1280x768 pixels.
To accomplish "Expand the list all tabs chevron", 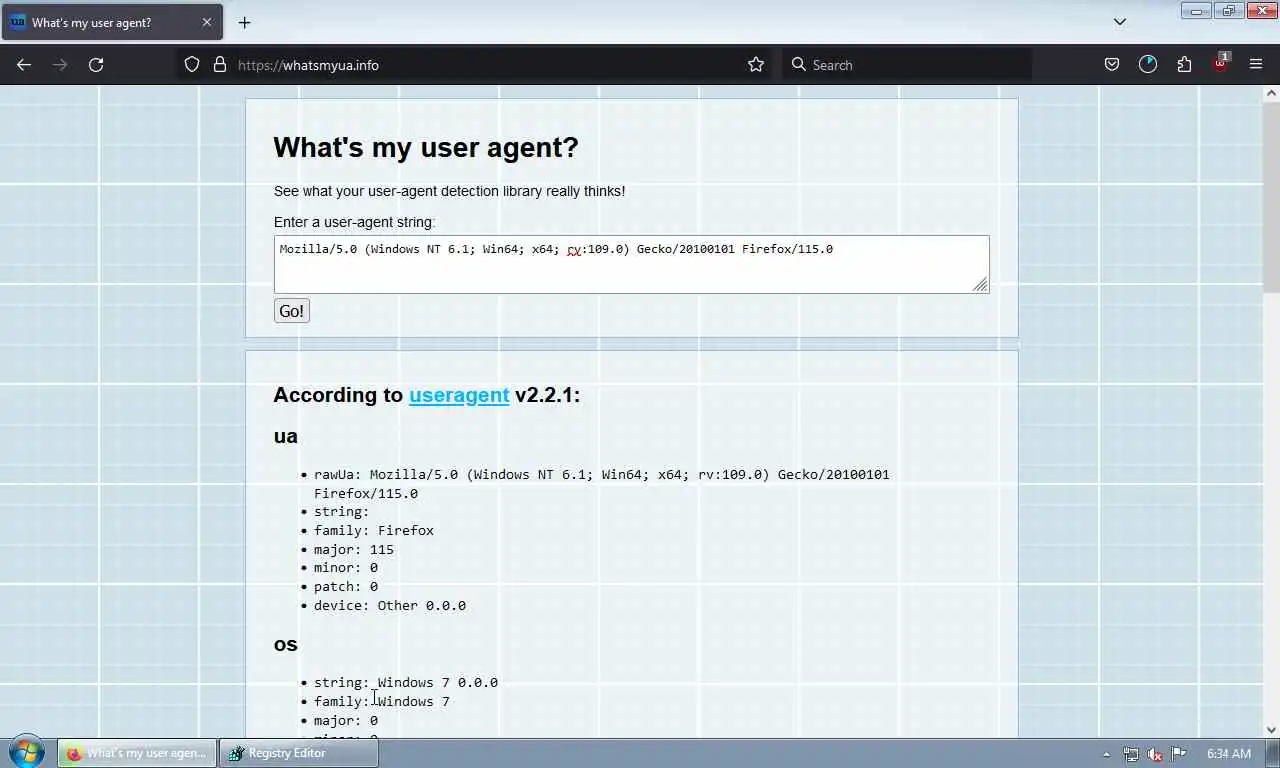I will tap(1120, 22).
